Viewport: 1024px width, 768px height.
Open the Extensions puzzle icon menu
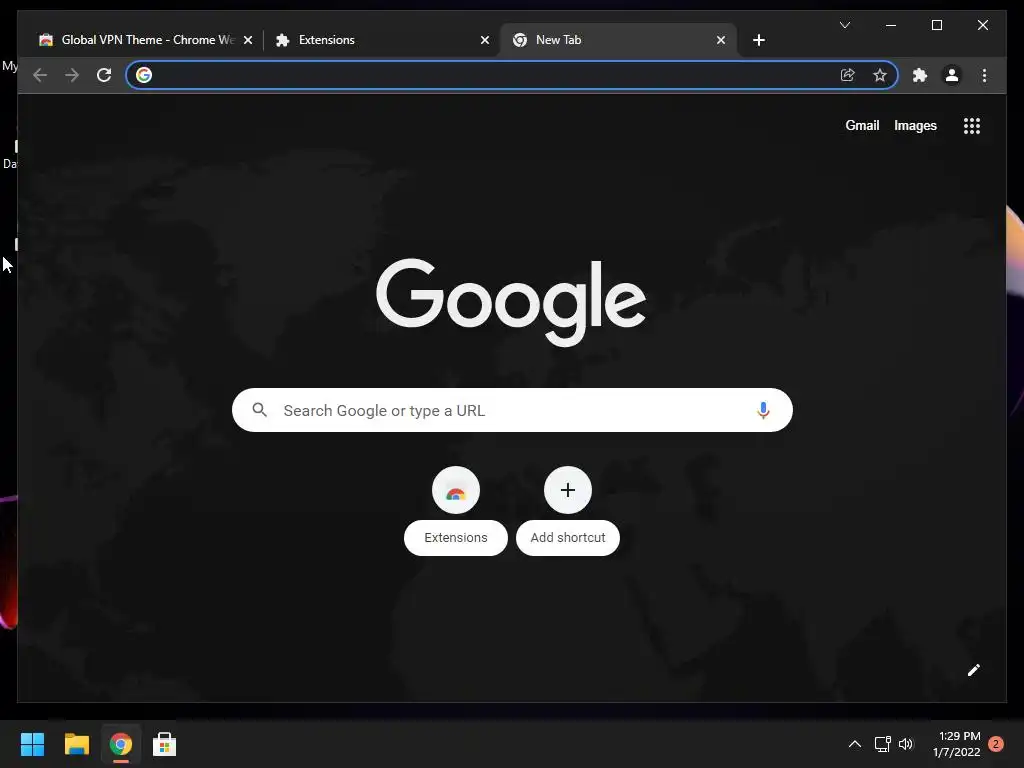pyautogui.click(x=920, y=75)
